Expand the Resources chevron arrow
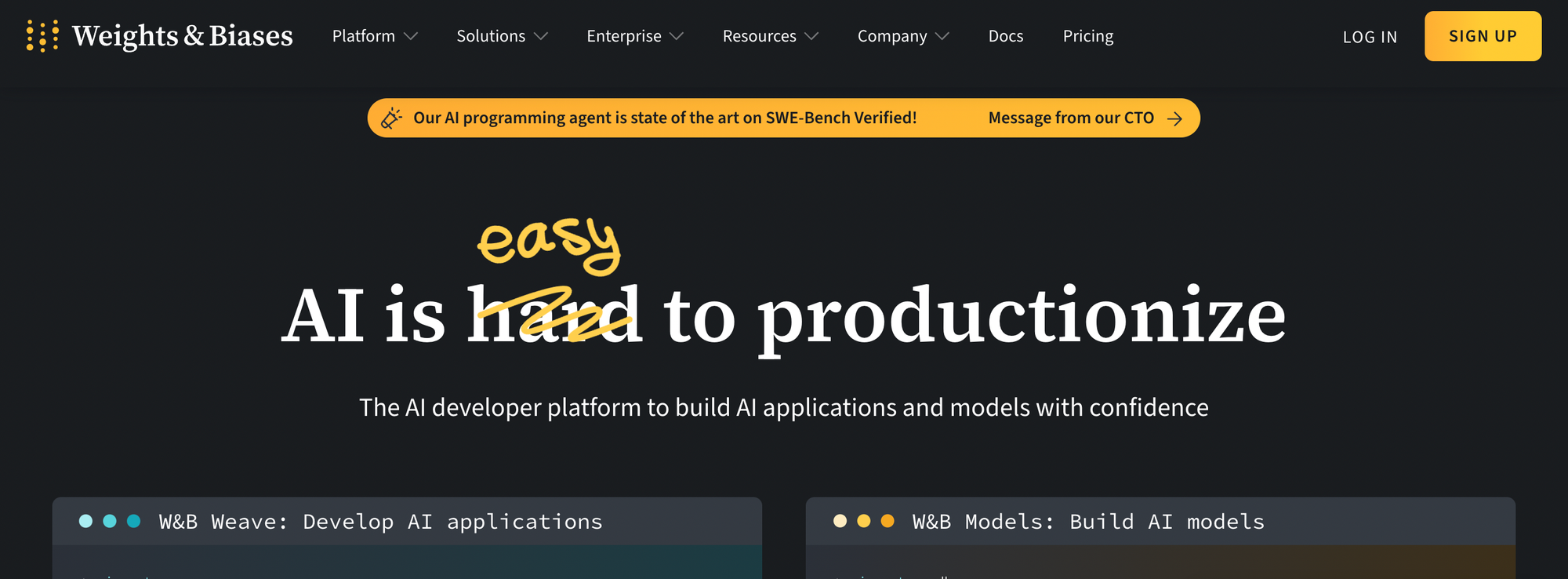 [x=811, y=37]
